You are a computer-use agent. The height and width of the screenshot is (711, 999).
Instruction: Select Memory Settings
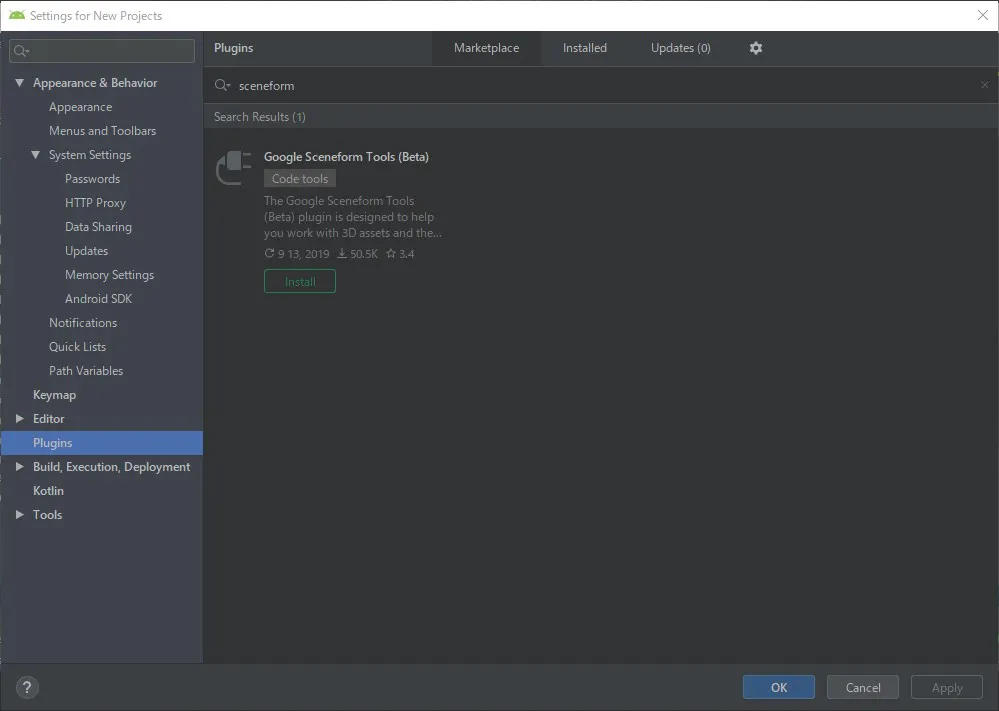109,275
